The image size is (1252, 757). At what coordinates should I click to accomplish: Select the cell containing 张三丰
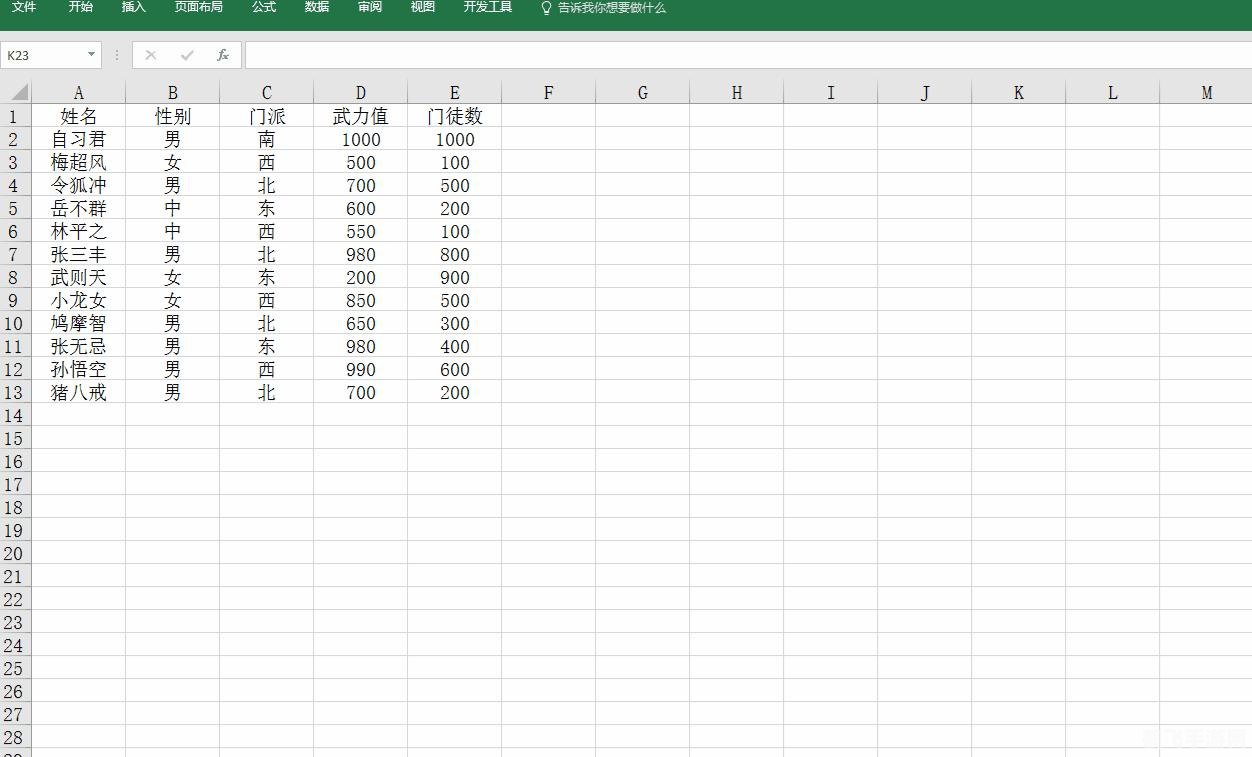coord(79,254)
